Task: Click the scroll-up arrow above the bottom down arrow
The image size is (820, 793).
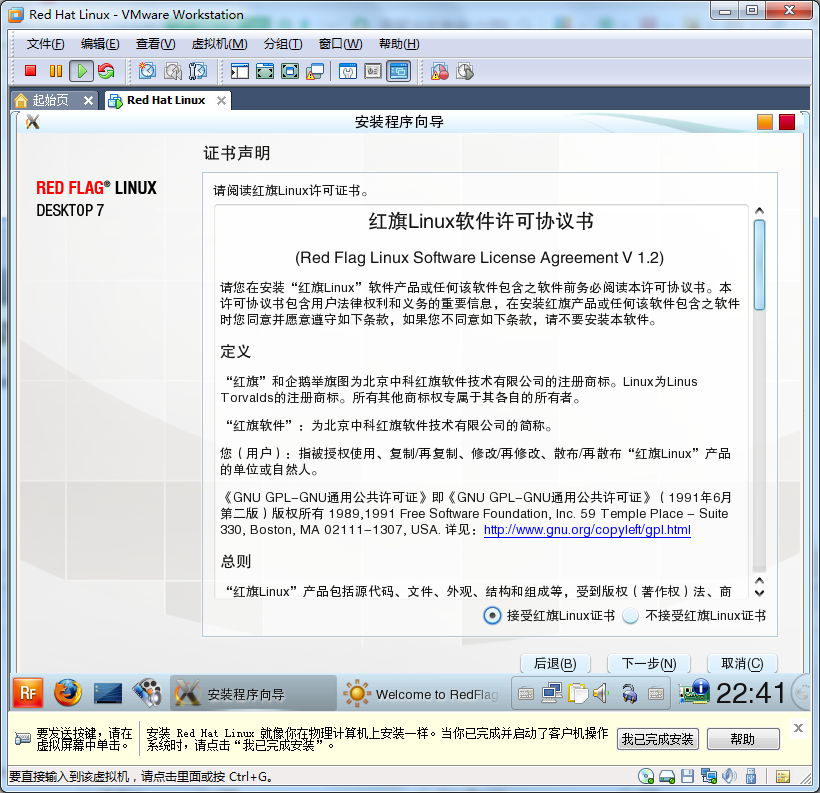Action: tap(759, 581)
